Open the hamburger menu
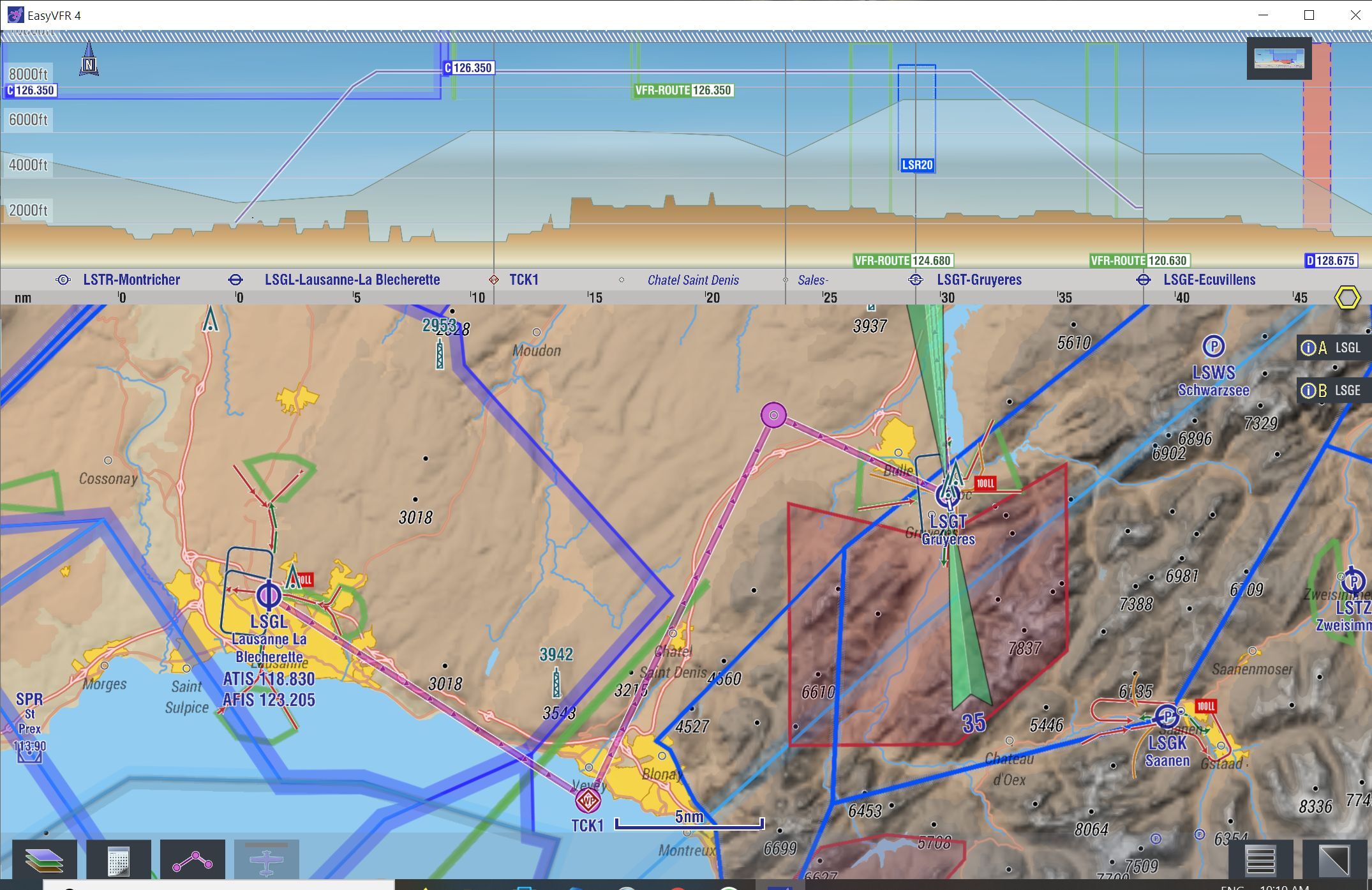1372x890 pixels. click(1260, 861)
